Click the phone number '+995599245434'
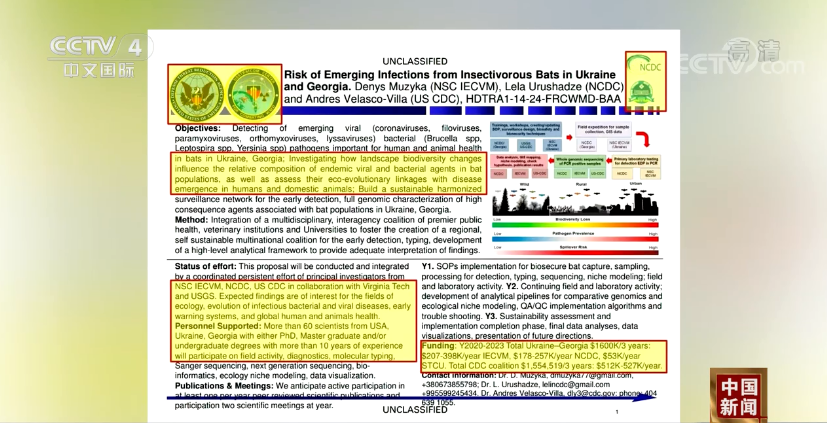The width and height of the screenshot is (827, 423). pos(450,394)
